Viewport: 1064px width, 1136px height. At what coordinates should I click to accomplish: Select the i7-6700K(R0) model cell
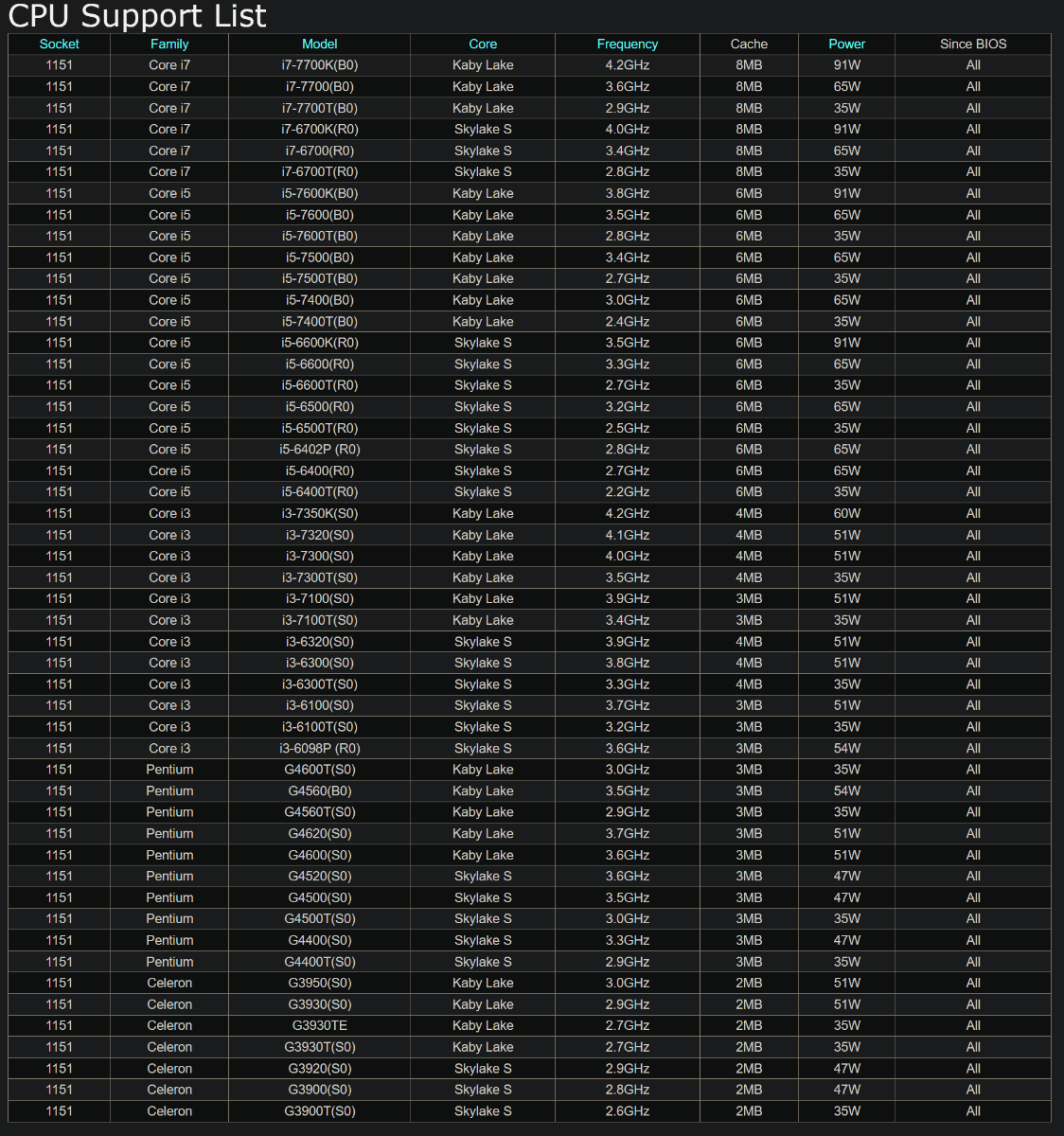point(320,129)
